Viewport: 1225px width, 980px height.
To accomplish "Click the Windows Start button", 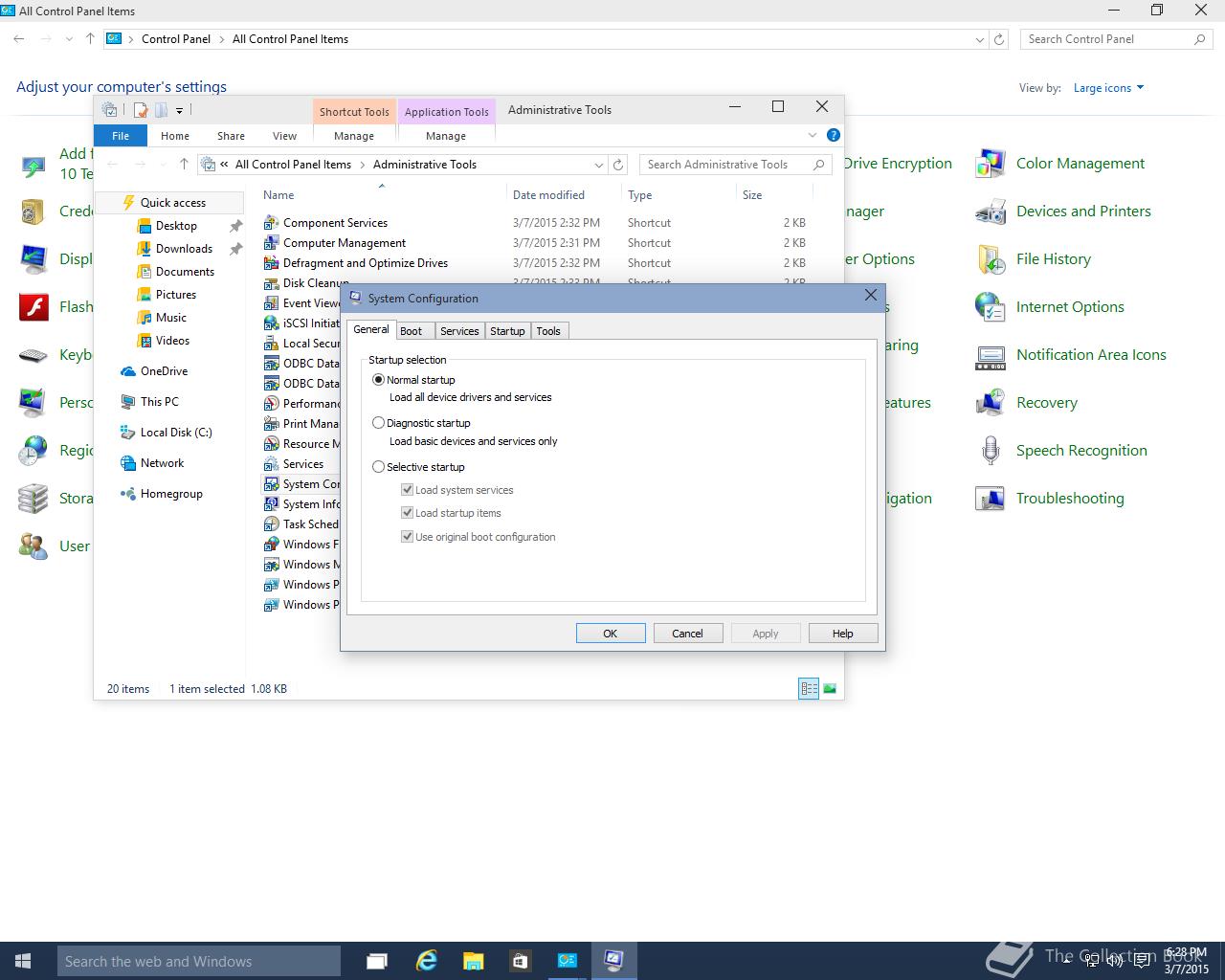I will coord(23,961).
